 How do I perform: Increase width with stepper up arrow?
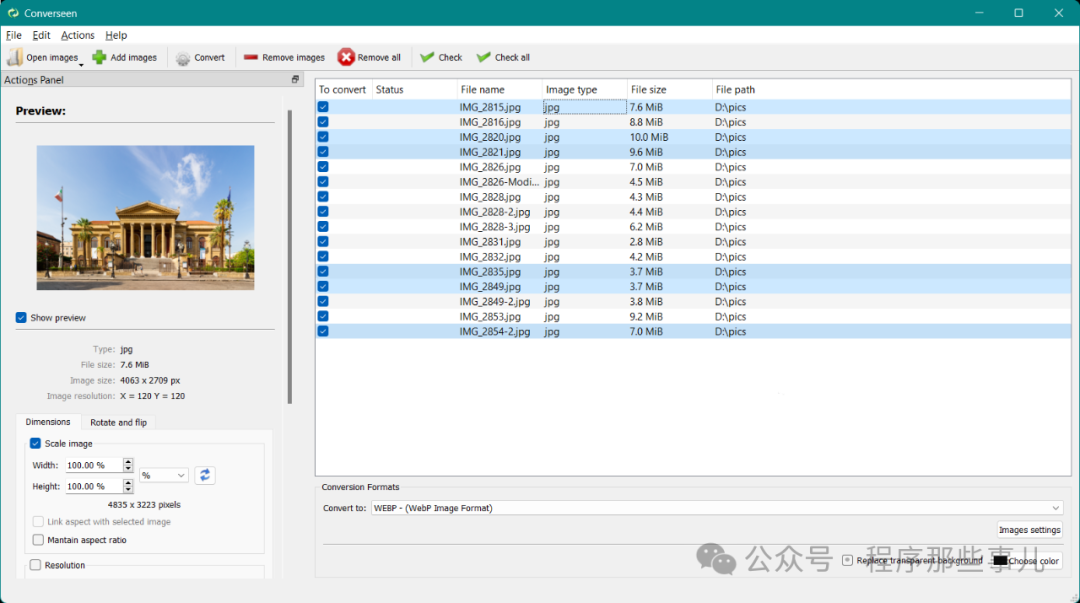(128, 462)
